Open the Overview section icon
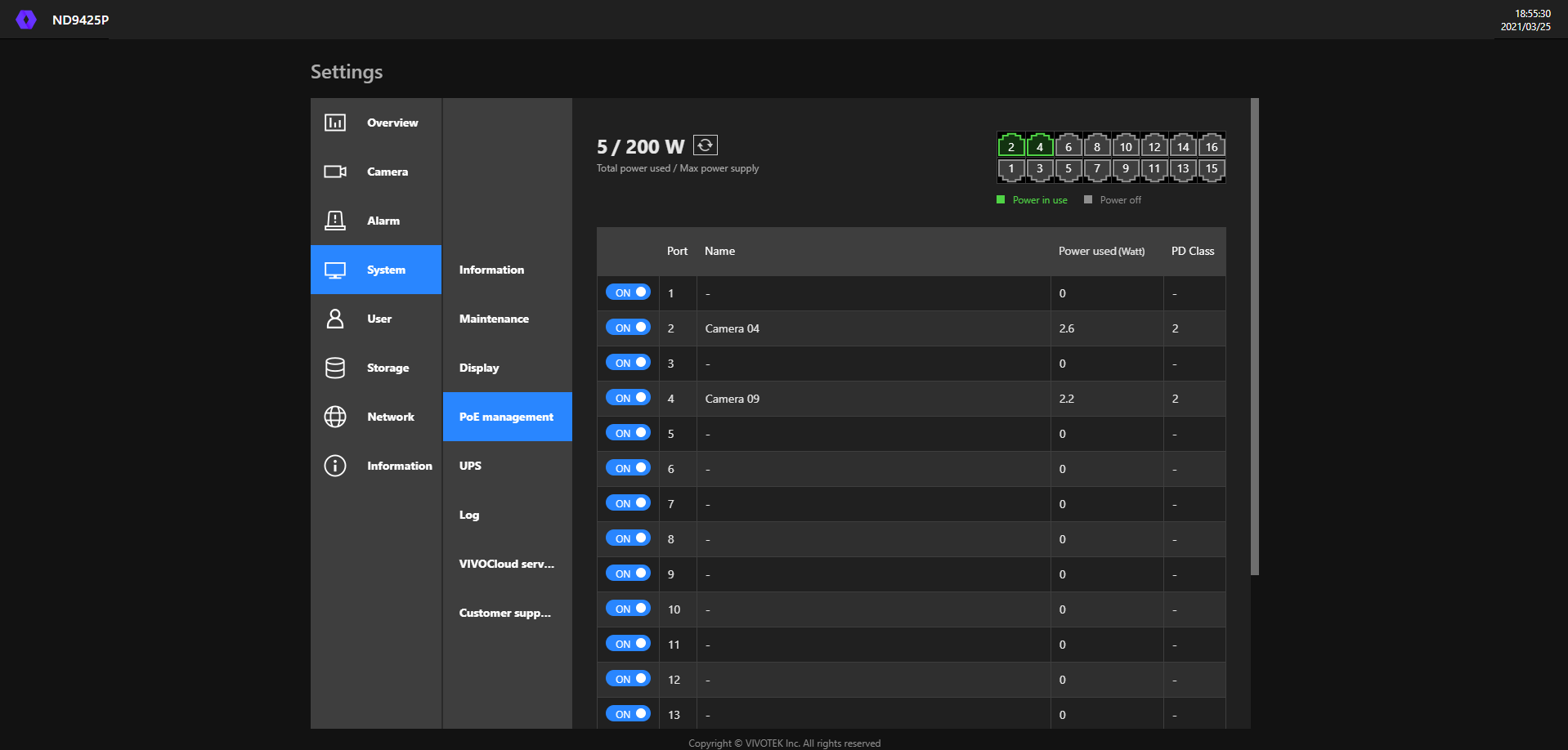The image size is (1568, 750). pos(335,123)
